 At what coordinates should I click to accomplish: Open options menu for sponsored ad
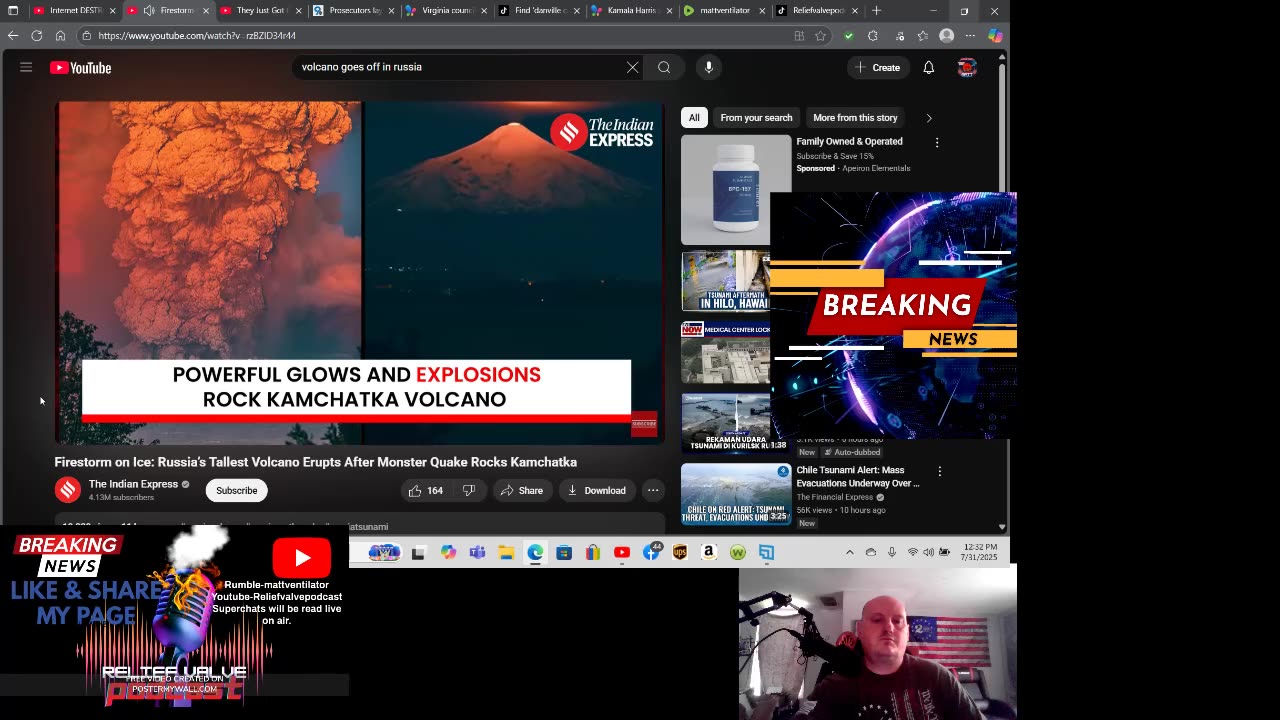[x=937, y=143]
